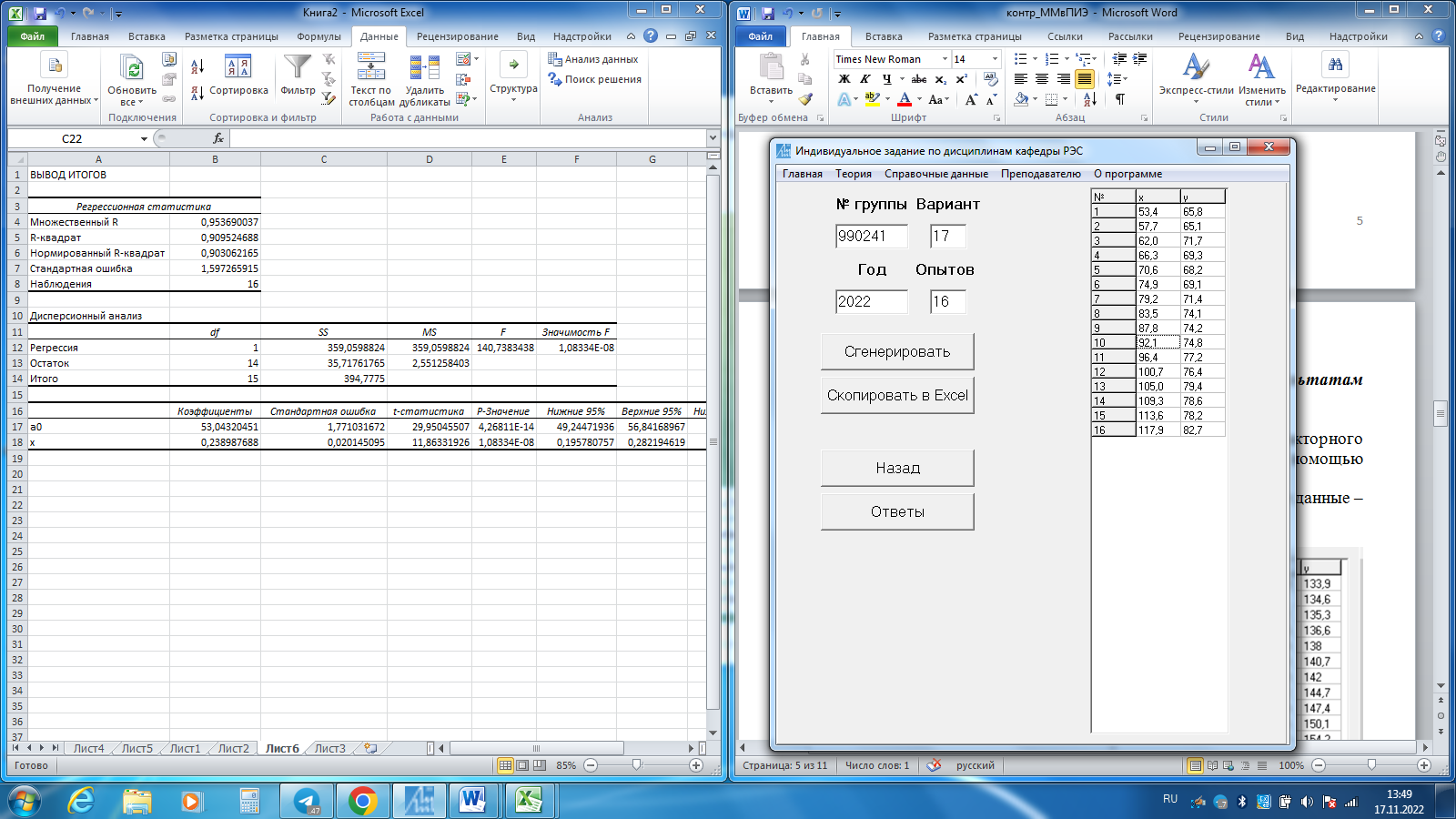This screenshot has width=1456, height=819.
Task: Click the Сгенерировать button
Action: point(897,351)
